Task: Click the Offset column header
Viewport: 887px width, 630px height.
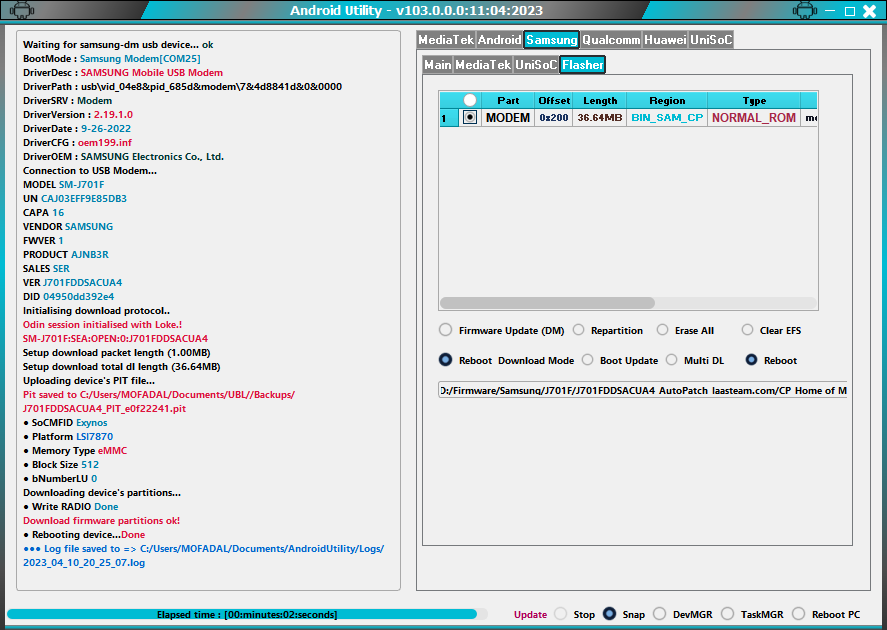Action: tap(554, 100)
